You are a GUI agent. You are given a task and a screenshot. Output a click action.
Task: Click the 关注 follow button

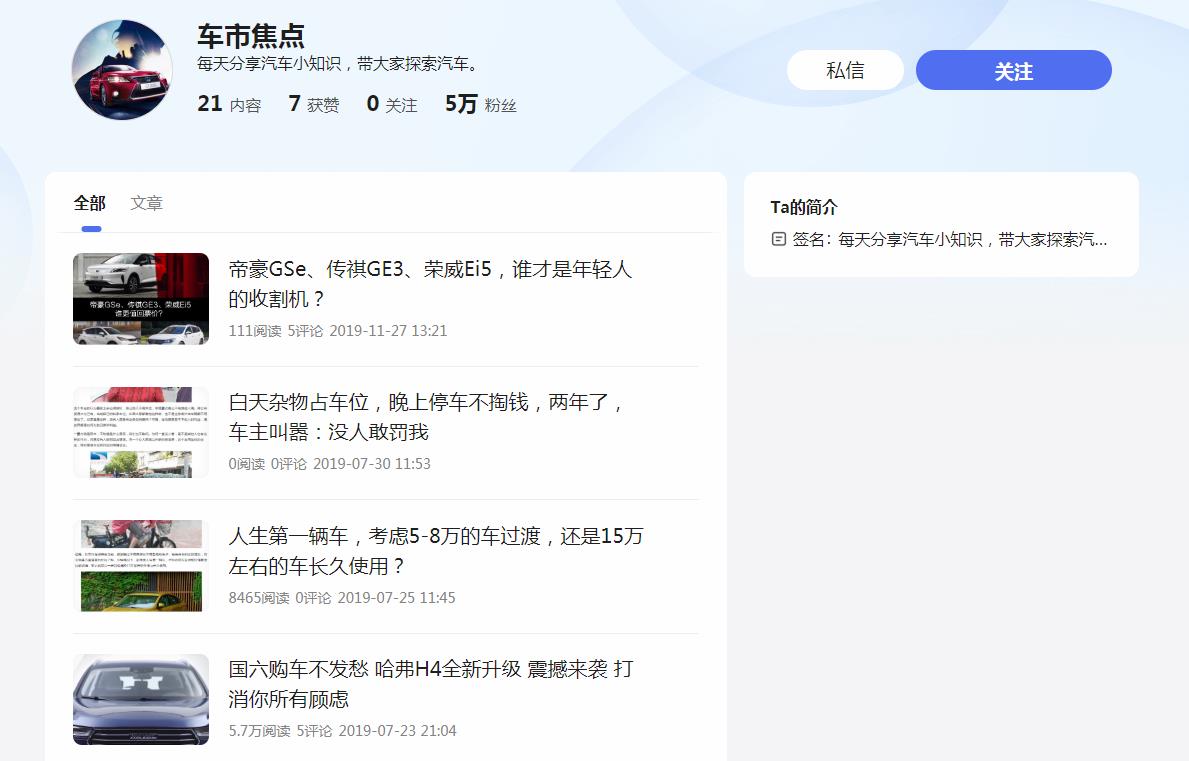[1013, 70]
